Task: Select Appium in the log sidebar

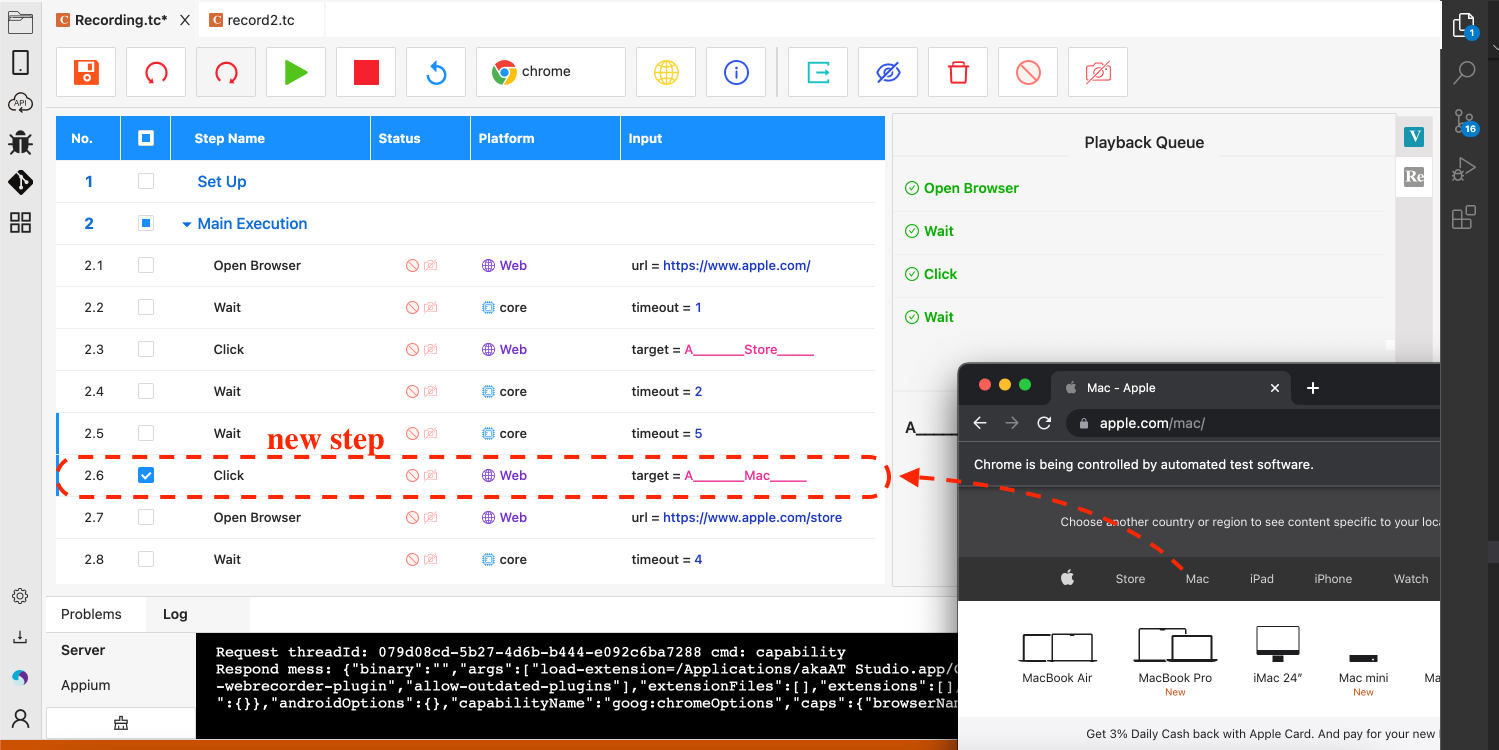Action: [86, 685]
